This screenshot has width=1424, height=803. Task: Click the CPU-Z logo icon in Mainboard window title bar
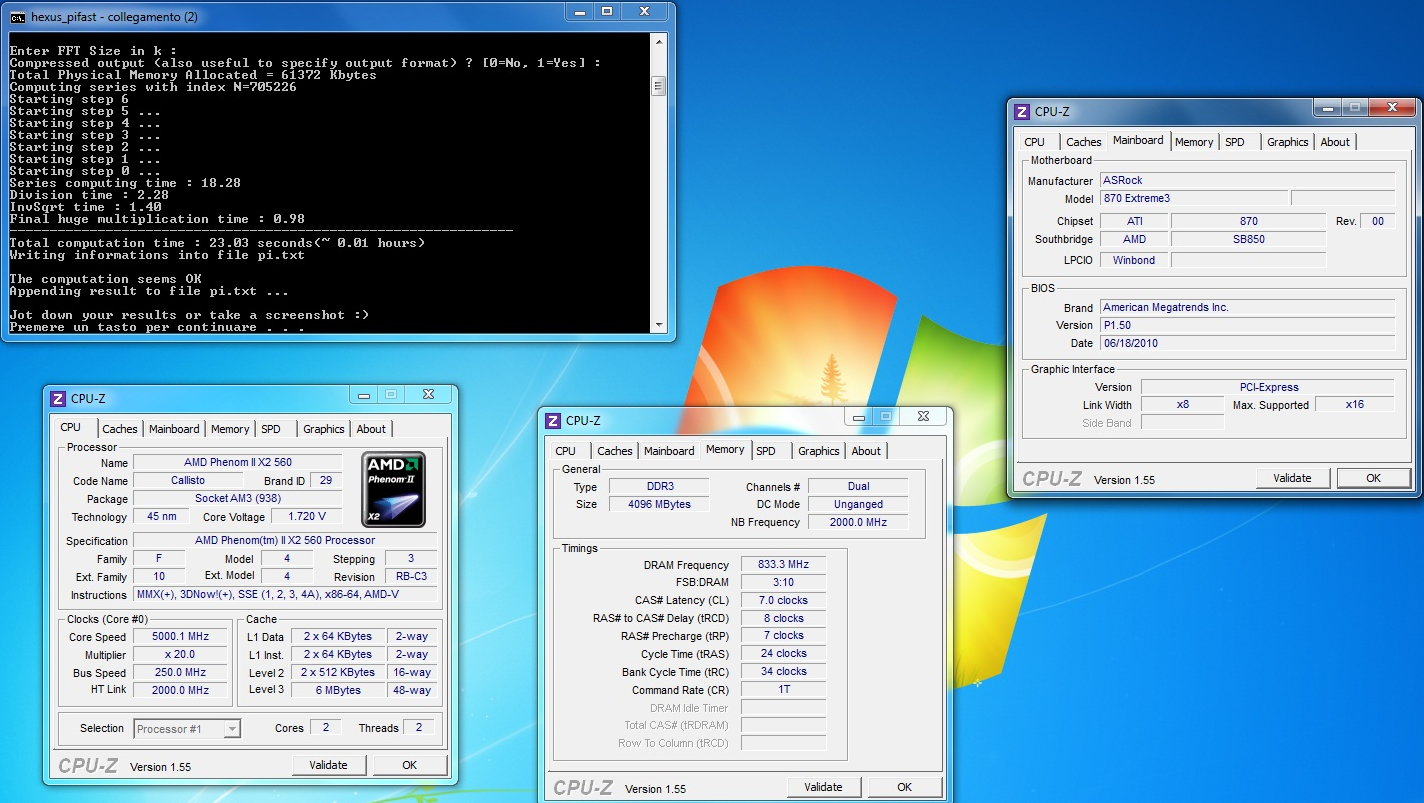coord(1022,112)
